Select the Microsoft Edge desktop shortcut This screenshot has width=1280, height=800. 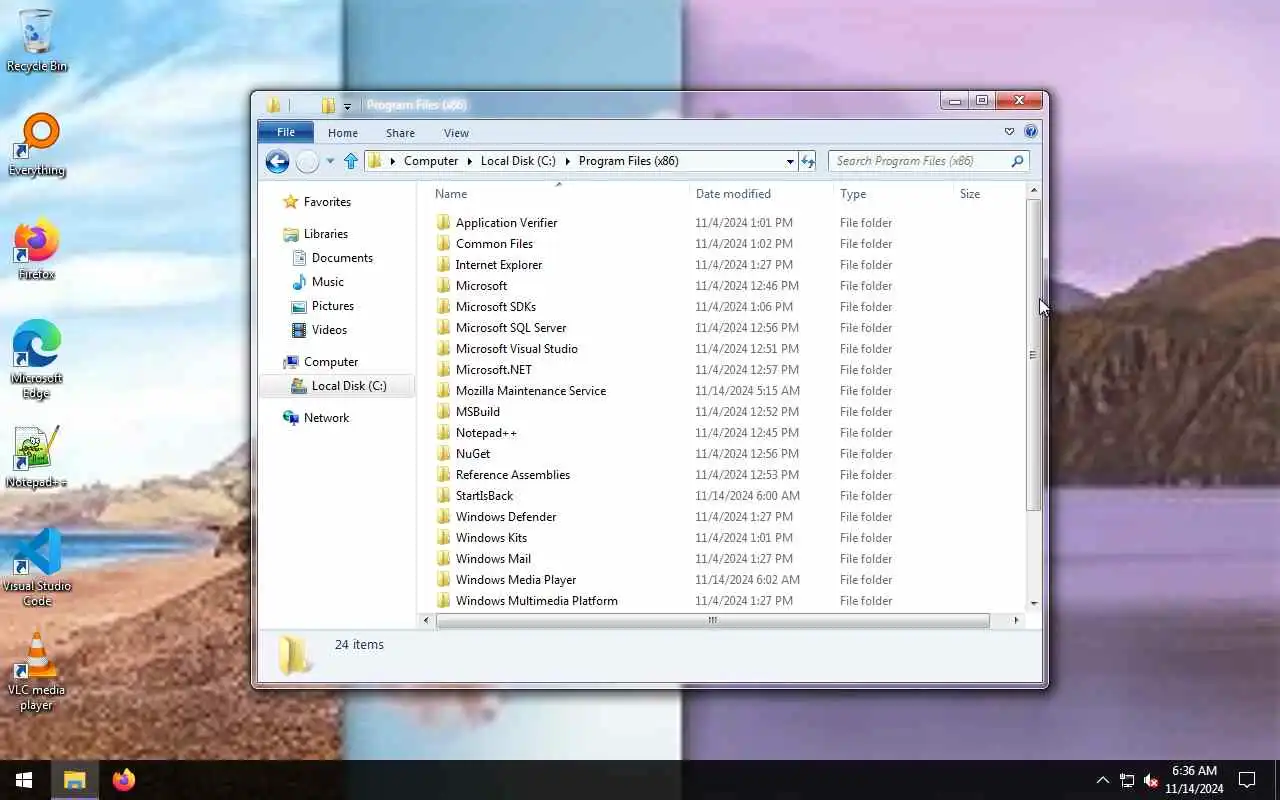pos(37,360)
